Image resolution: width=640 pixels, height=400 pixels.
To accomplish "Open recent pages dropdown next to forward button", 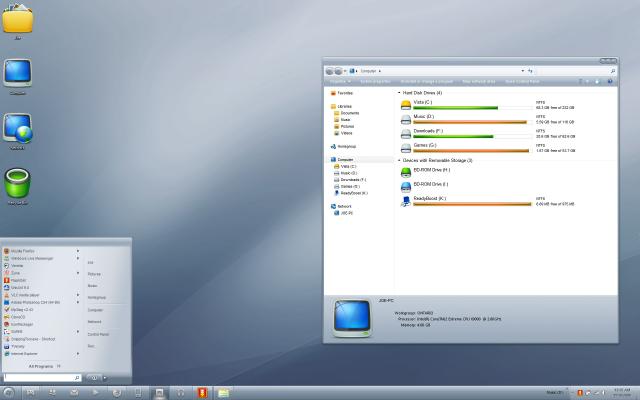I will coord(345,71).
